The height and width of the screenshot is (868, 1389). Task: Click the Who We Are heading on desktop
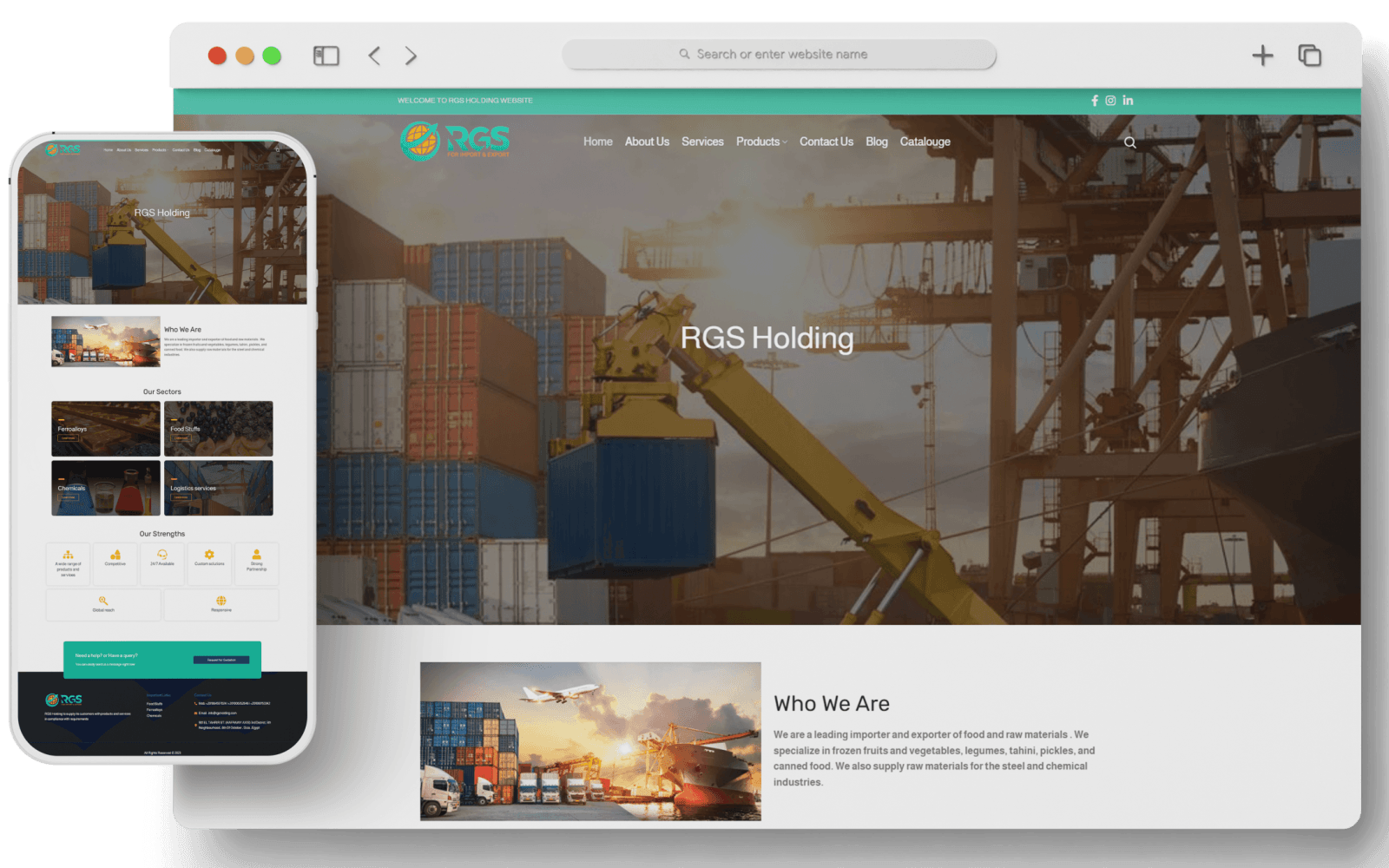coord(832,703)
